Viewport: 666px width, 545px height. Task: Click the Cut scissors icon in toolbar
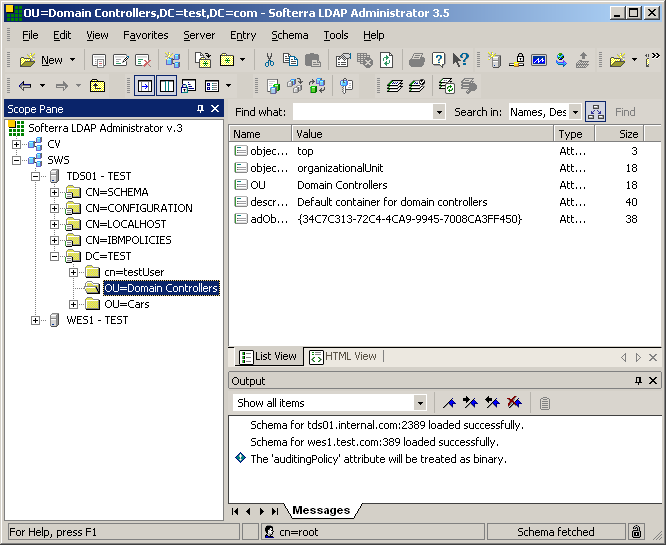269,60
